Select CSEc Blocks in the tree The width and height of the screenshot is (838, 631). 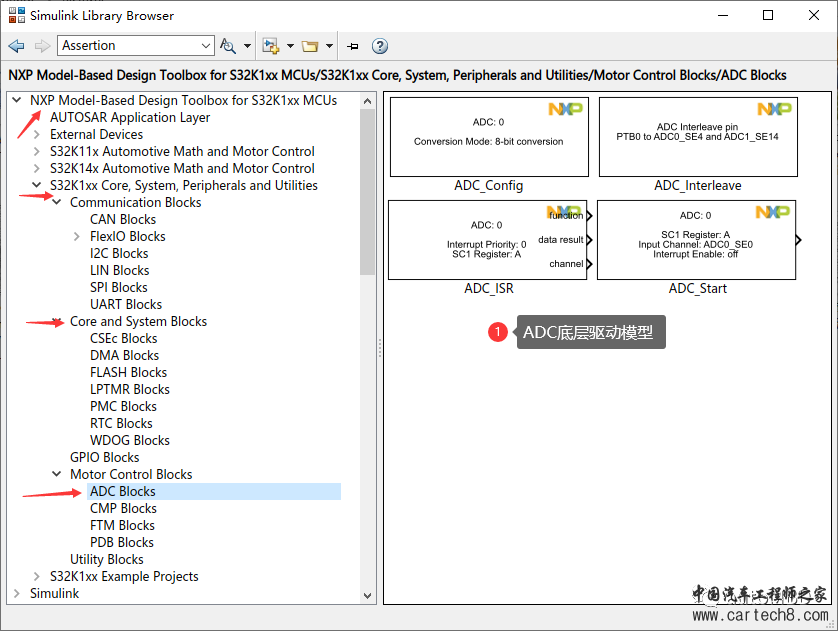point(124,338)
